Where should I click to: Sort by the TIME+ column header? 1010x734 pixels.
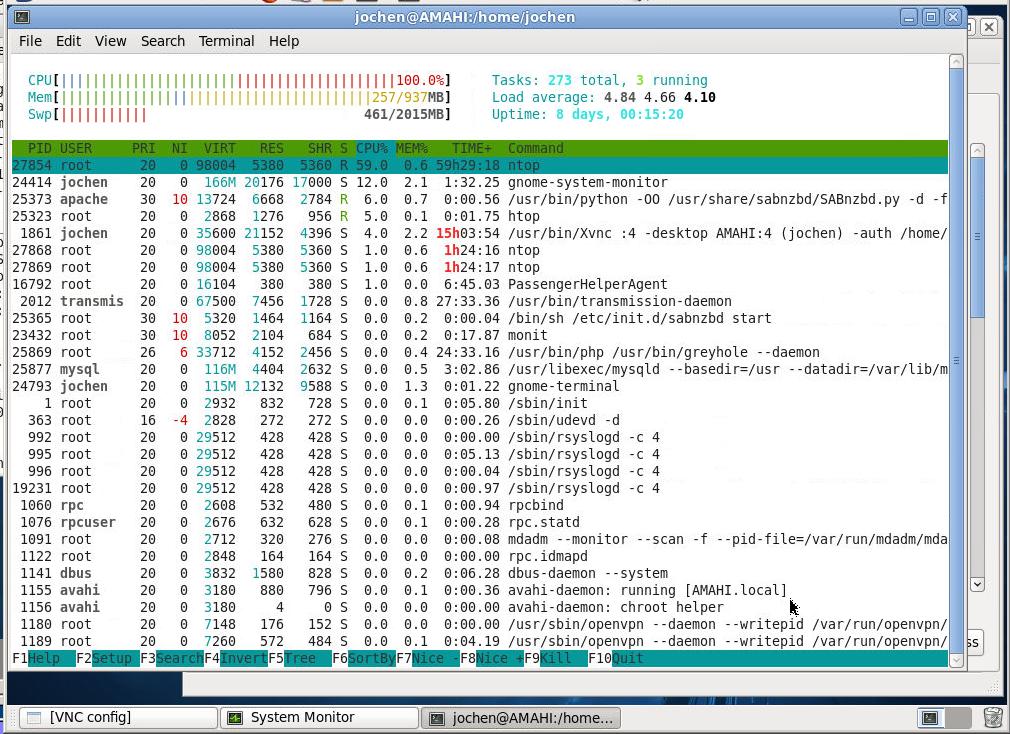[472, 148]
